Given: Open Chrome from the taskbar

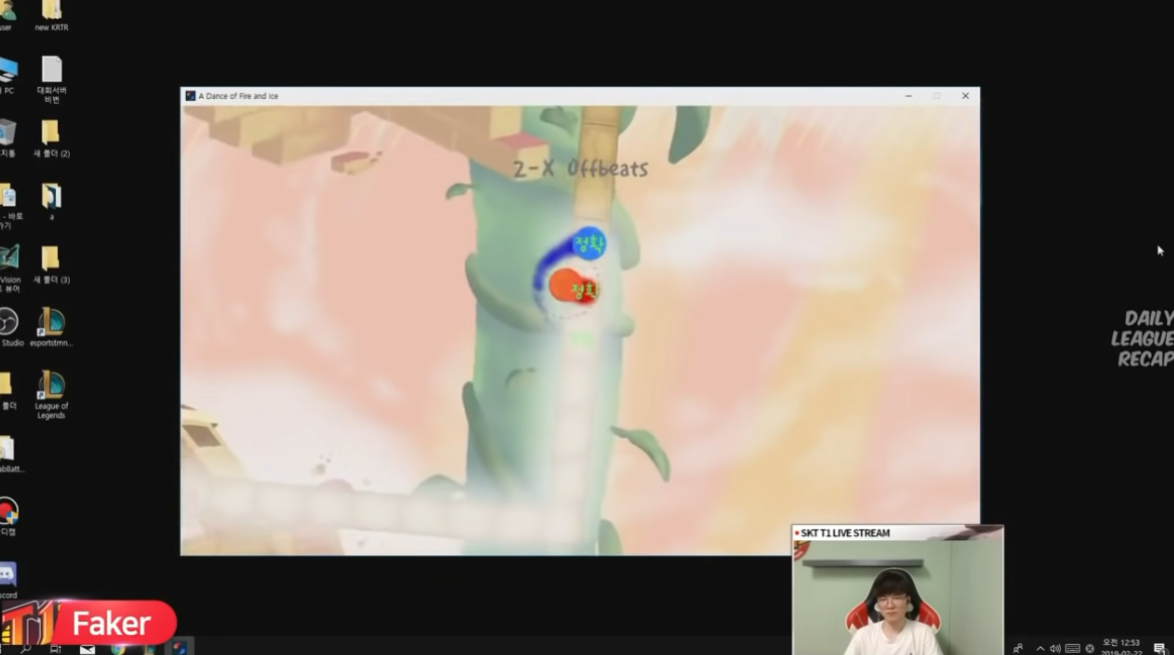Looking at the screenshot, I should point(118,648).
